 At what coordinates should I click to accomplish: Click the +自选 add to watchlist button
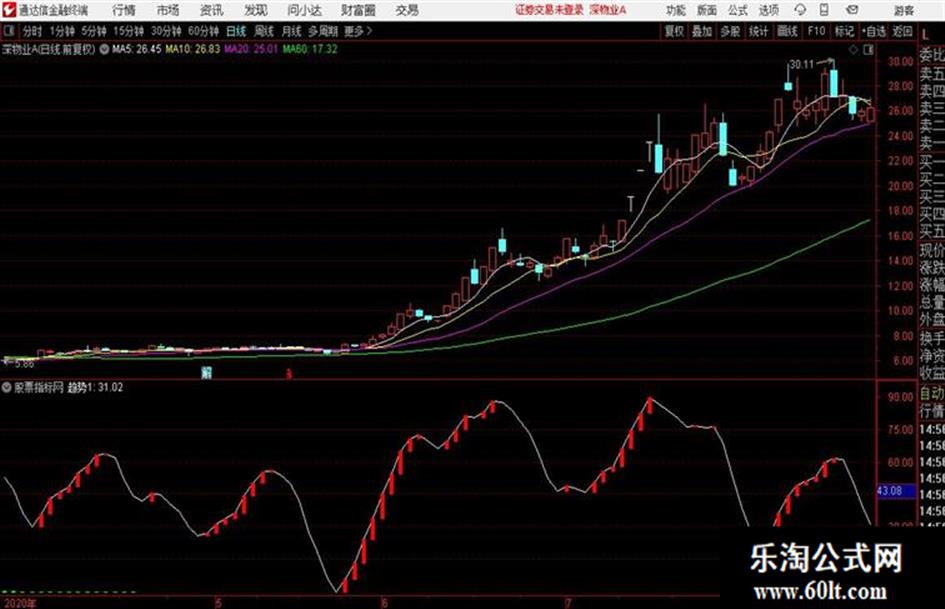pyautogui.click(x=873, y=31)
